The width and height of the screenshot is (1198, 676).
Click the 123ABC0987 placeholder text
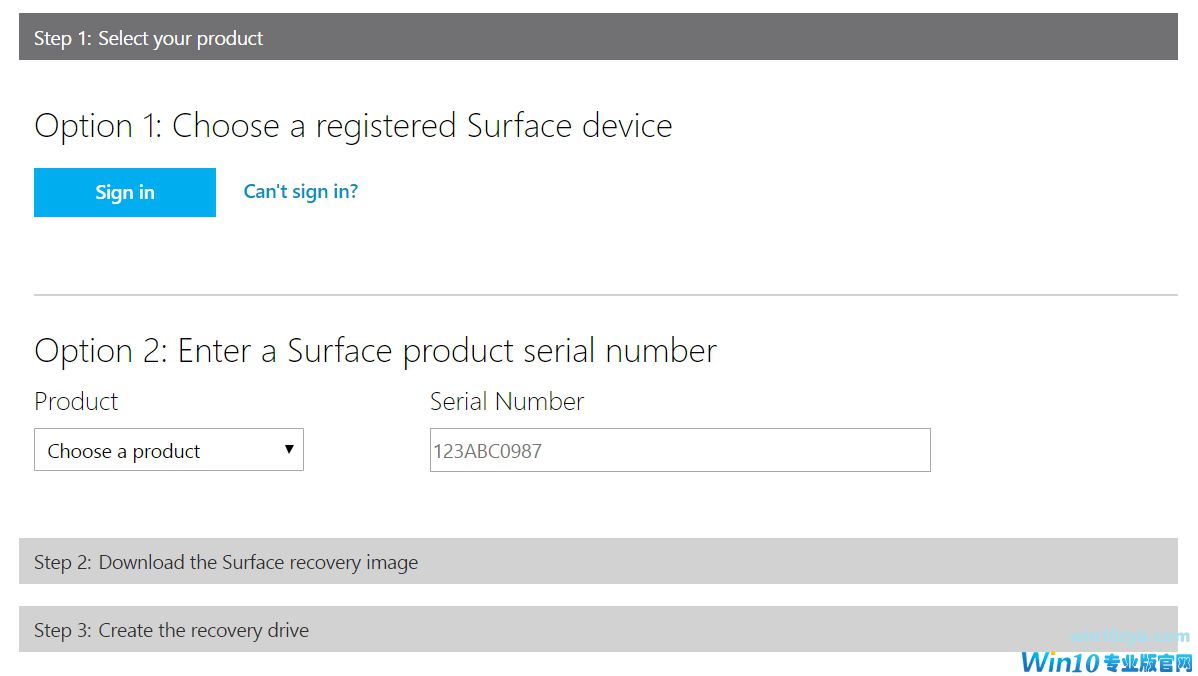[487, 451]
